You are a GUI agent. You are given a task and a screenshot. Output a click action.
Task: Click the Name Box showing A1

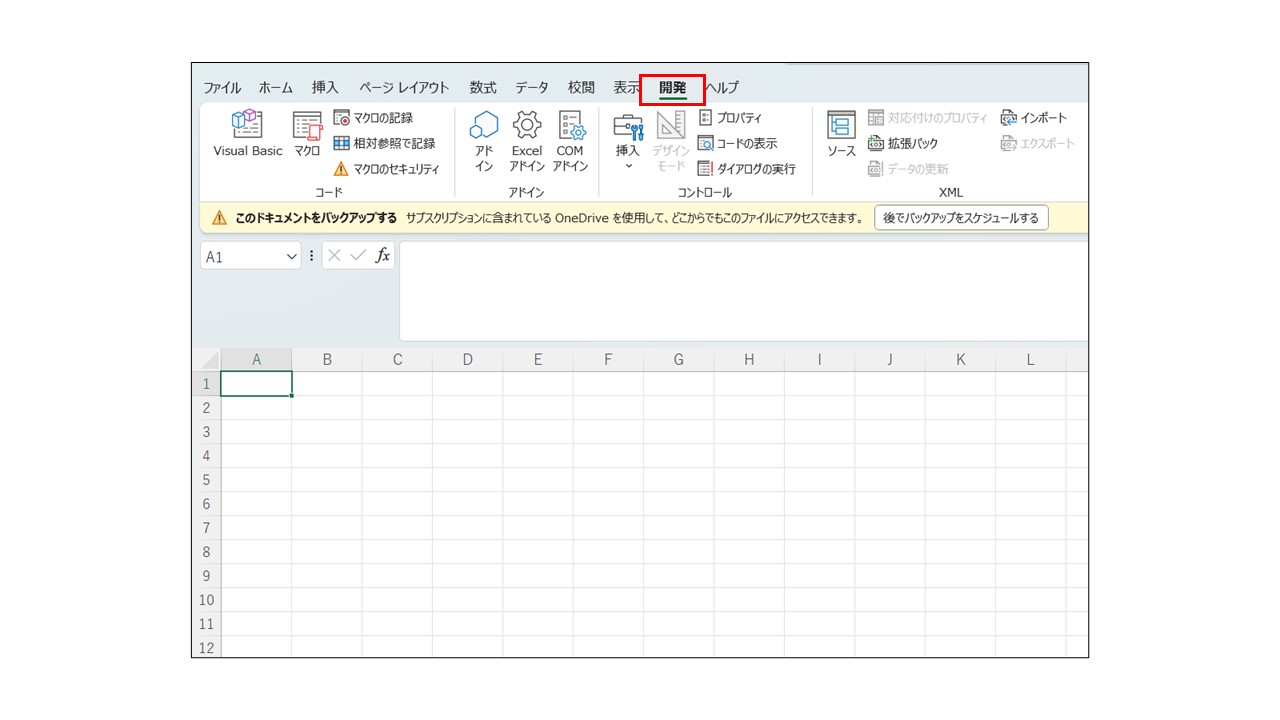tap(242, 256)
